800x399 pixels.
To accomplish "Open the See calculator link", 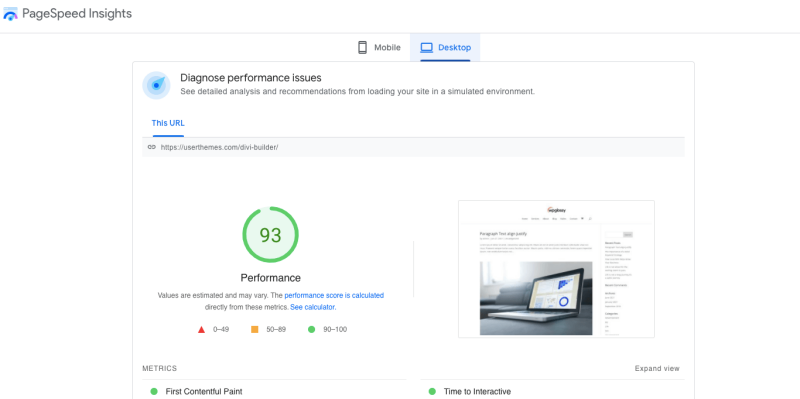I will tap(313, 307).
